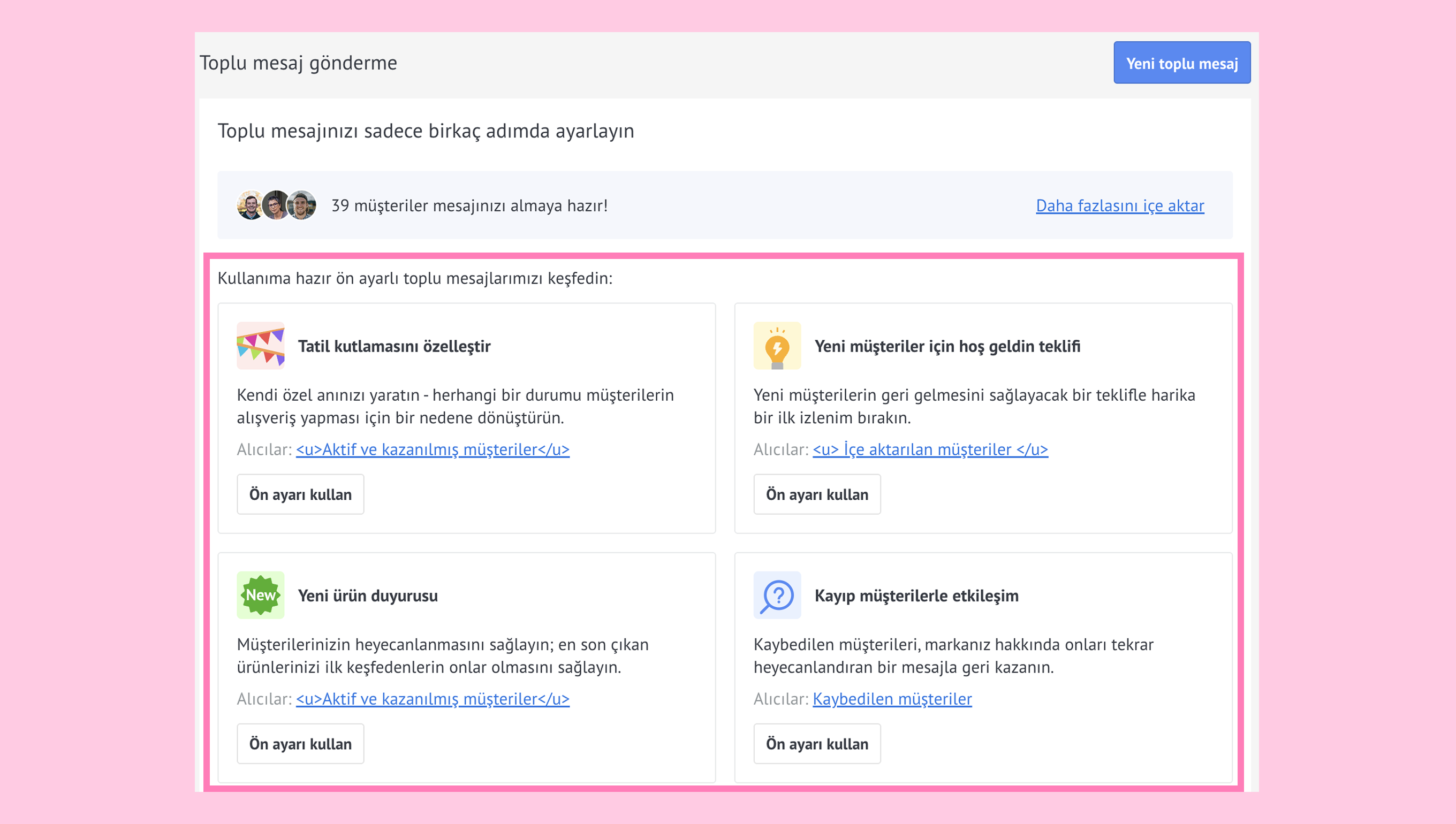Click the Toplu mesaj gönderme page heading
Viewport: 1456px width, 824px height.
[298, 63]
